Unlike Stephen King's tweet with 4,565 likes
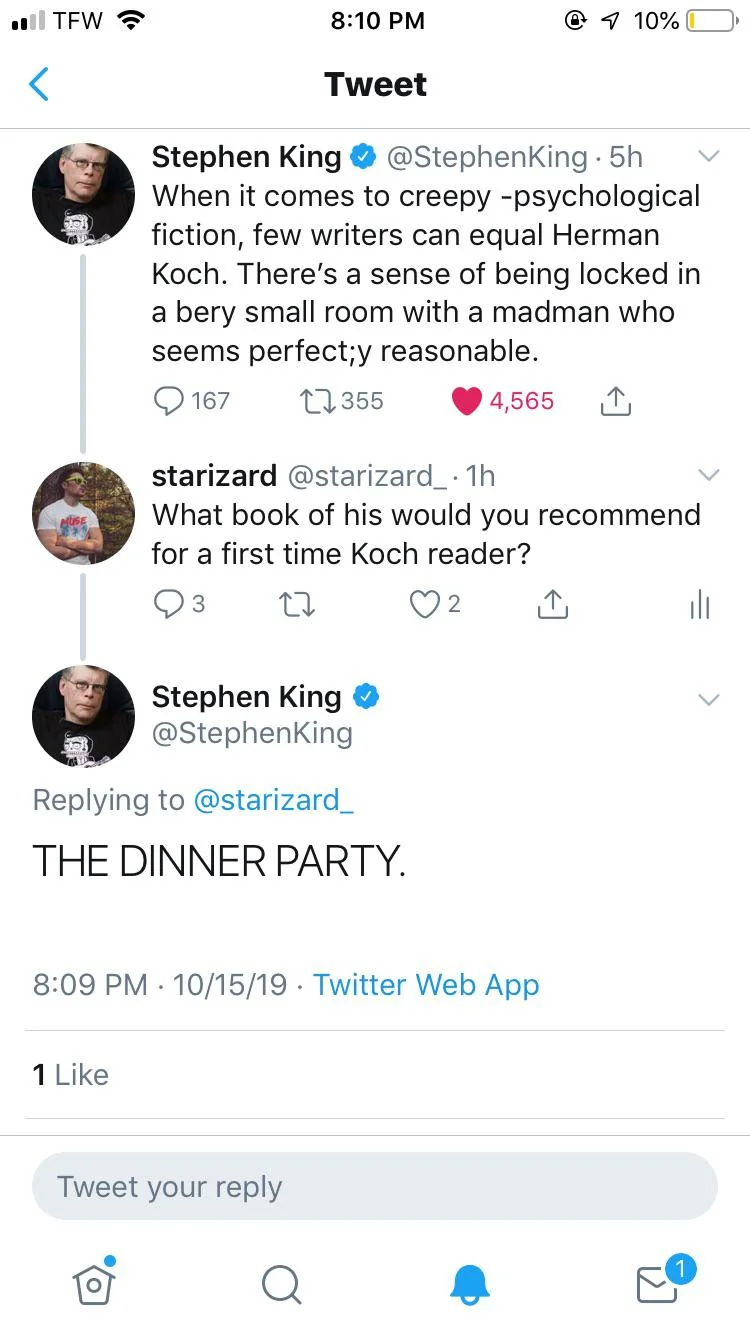Viewport: 750px width, 1334px height. (466, 400)
